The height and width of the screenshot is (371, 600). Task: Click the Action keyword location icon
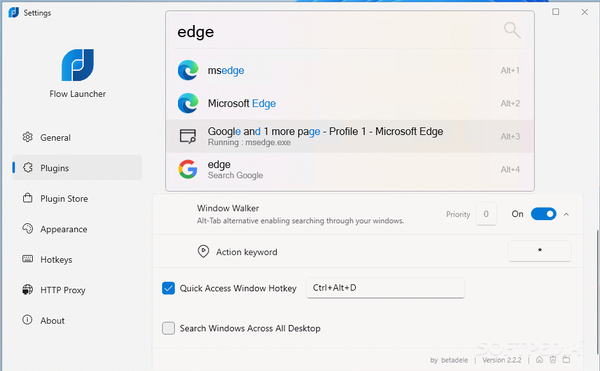click(203, 251)
